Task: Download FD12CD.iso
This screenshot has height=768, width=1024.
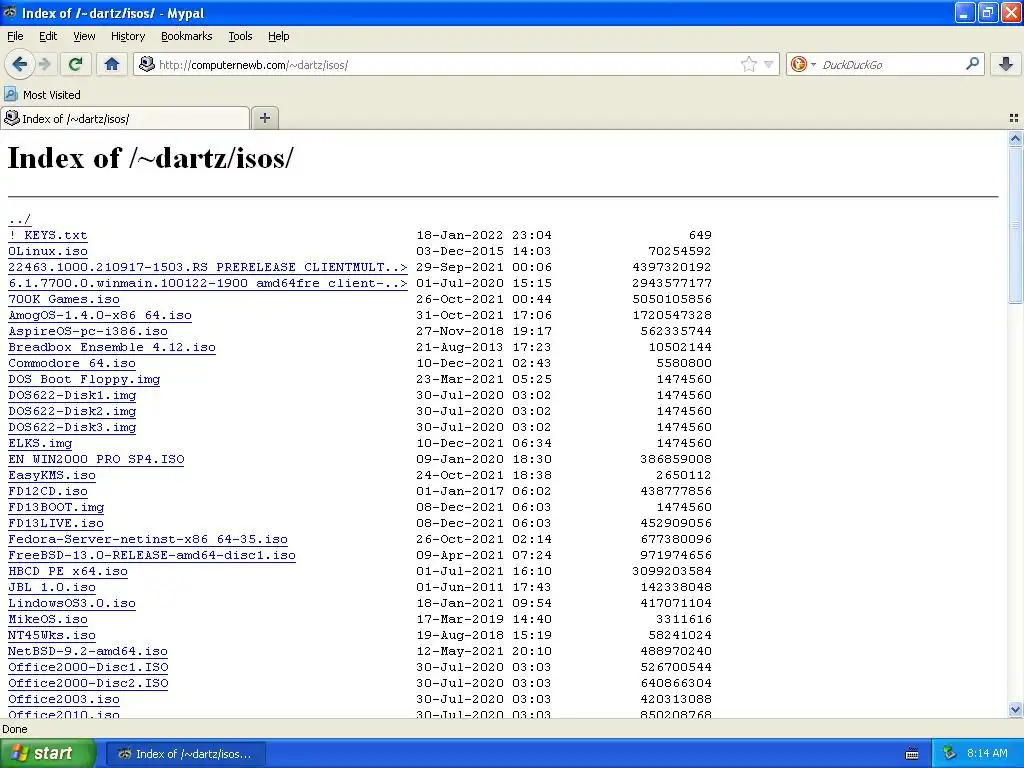Action: [x=48, y=491]
